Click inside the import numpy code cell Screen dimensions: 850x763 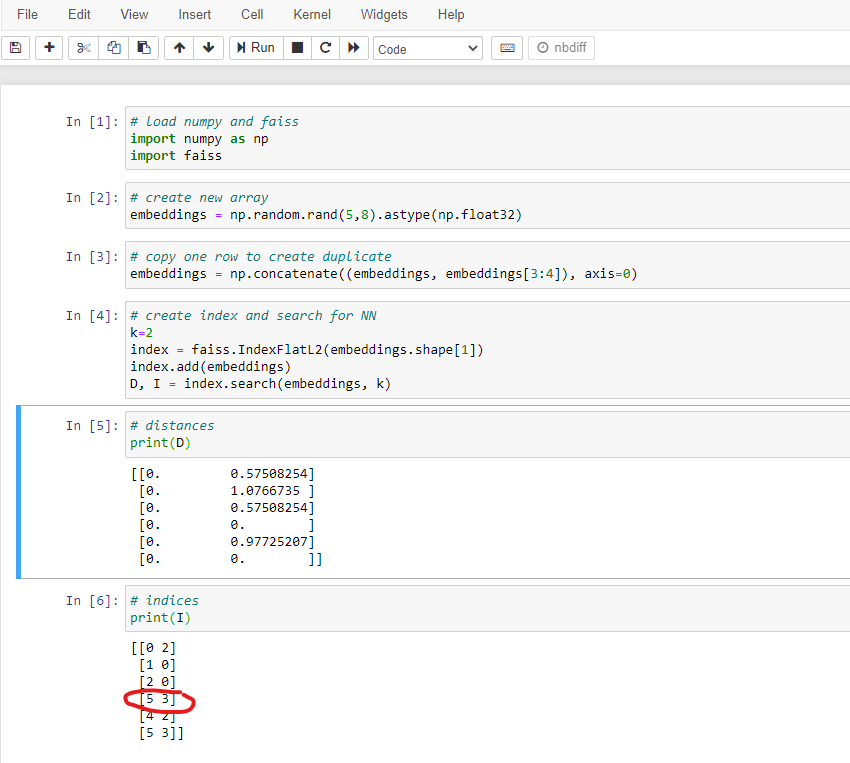tap(488, 138)
